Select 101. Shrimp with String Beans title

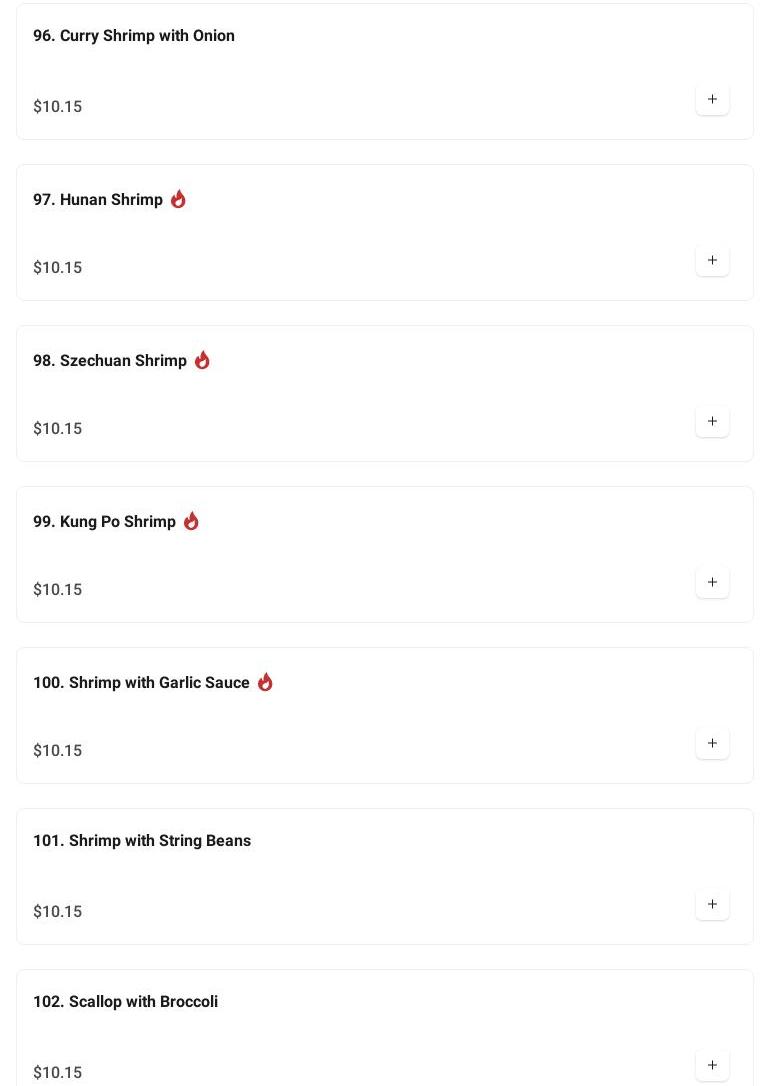coord(142,841)
